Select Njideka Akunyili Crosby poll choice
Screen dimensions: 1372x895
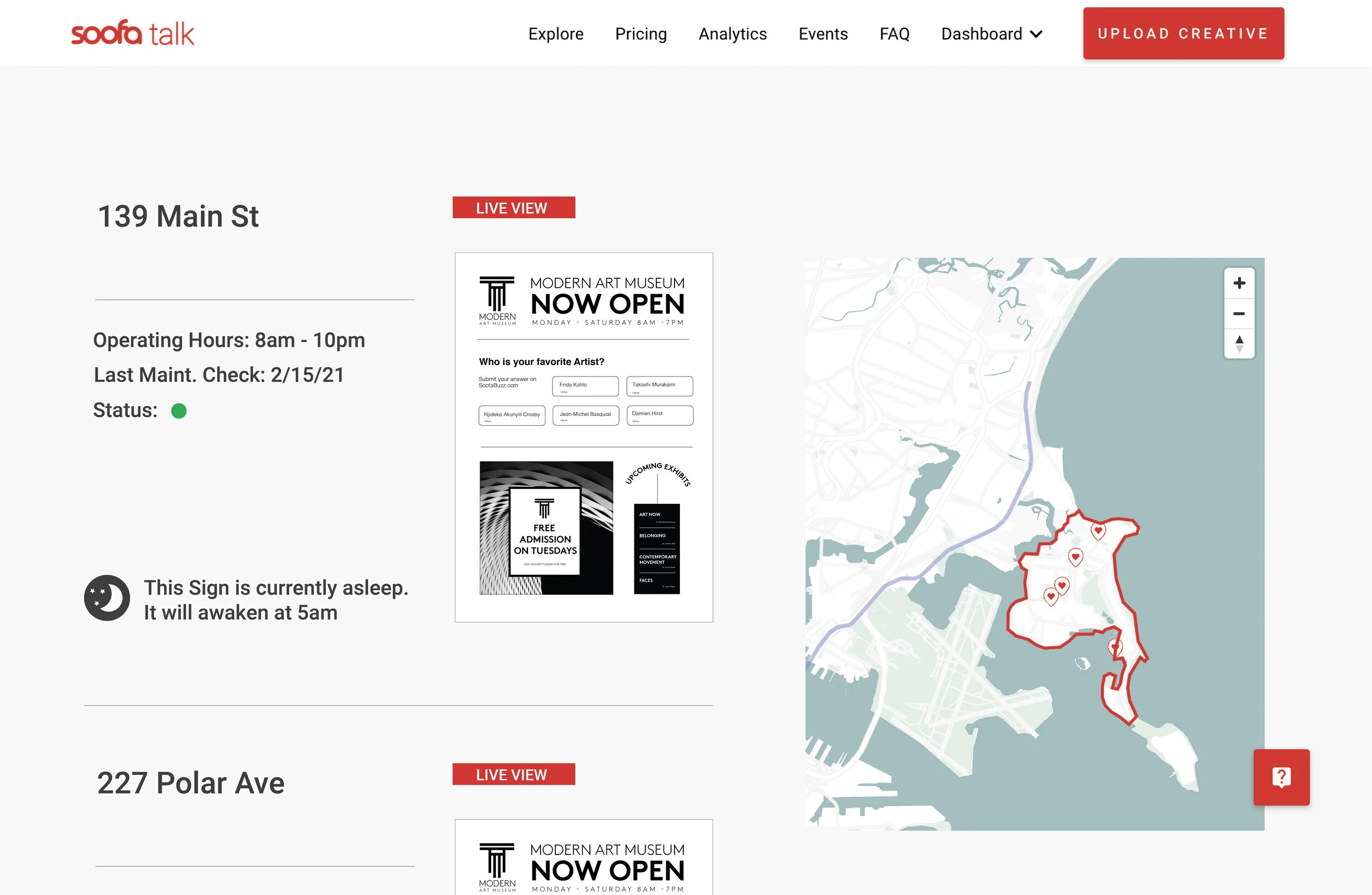point(512,415)
